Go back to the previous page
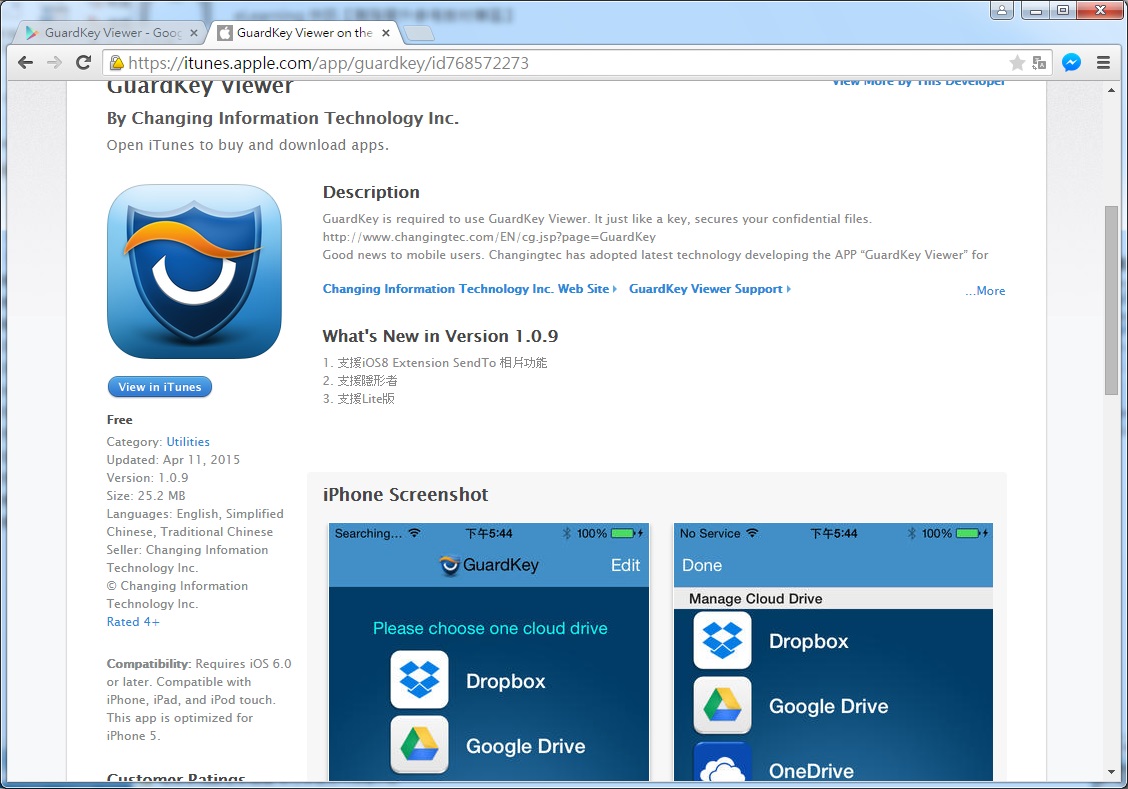 point(25,63)
